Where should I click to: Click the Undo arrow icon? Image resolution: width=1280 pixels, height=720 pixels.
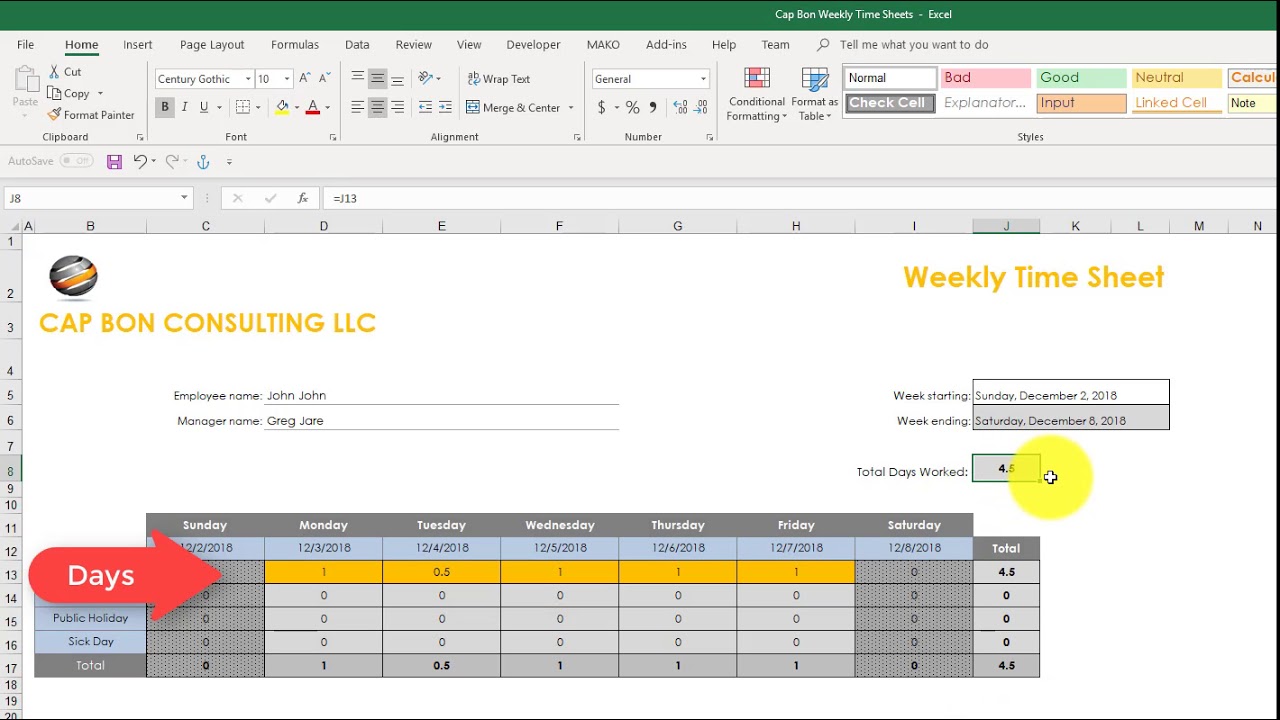140,161
